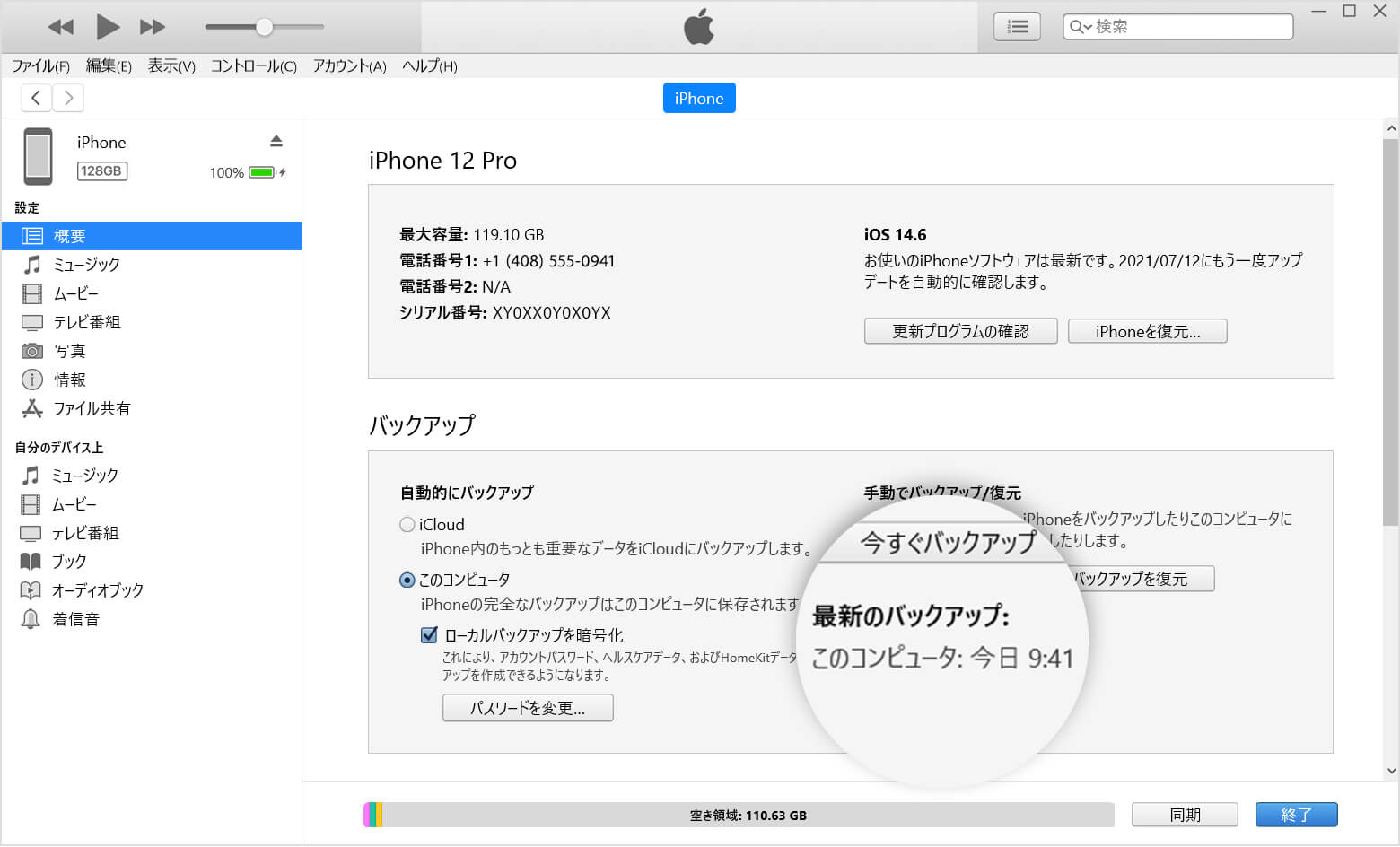Viewport: 1400px width, 847px height.
Task: Click the back navigation arrow
Action: point(36,98)
